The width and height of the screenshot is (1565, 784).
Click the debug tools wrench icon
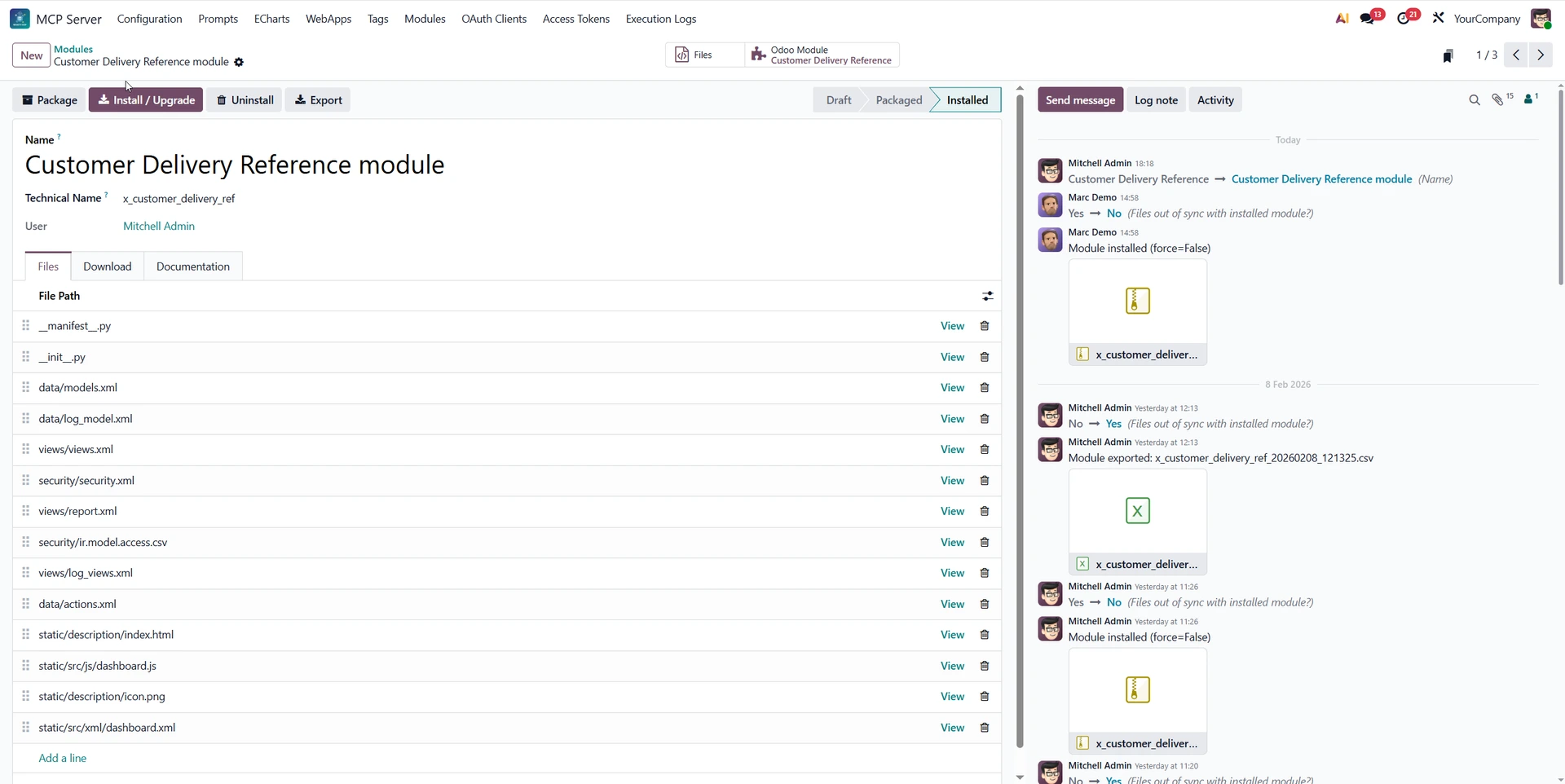point(1439,18)
